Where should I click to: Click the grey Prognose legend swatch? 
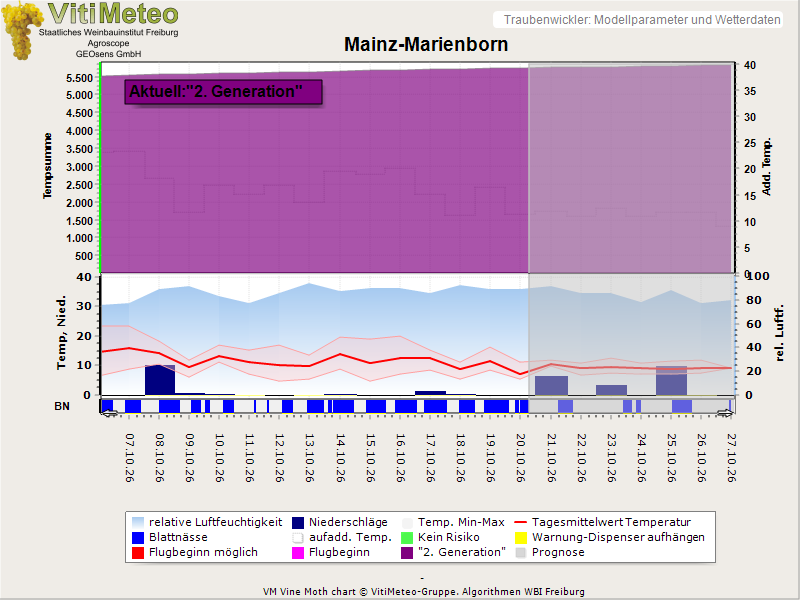pyautogui.click(x=520, y=553)
